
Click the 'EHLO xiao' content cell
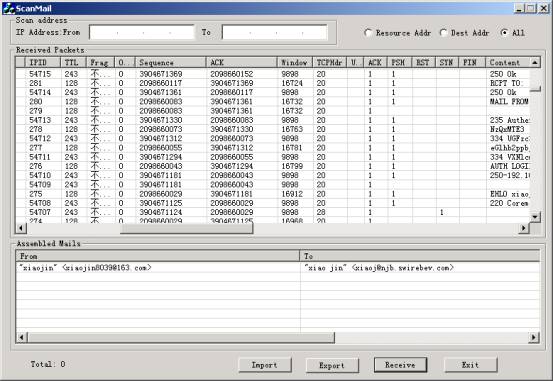point(508,194)
